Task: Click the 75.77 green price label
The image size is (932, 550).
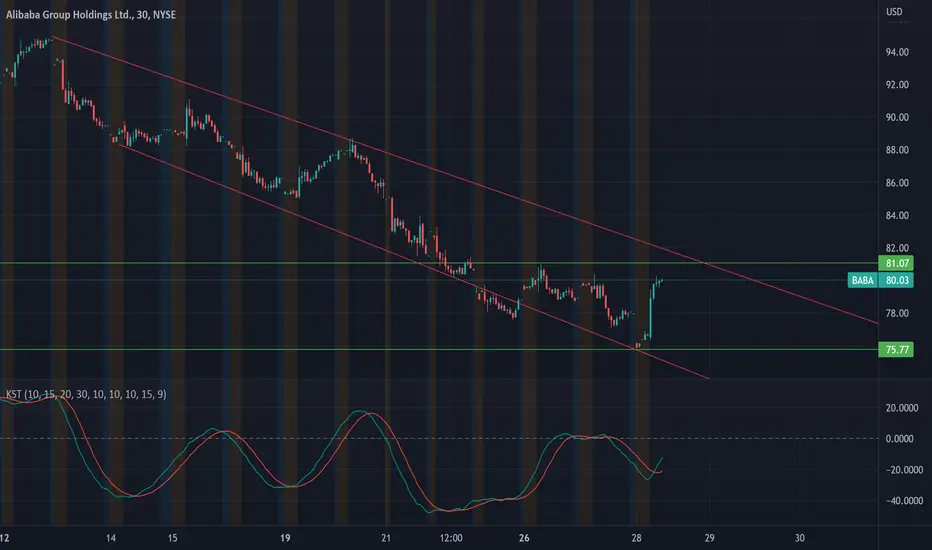Action: pyautogui.click(x=896, y=350)
